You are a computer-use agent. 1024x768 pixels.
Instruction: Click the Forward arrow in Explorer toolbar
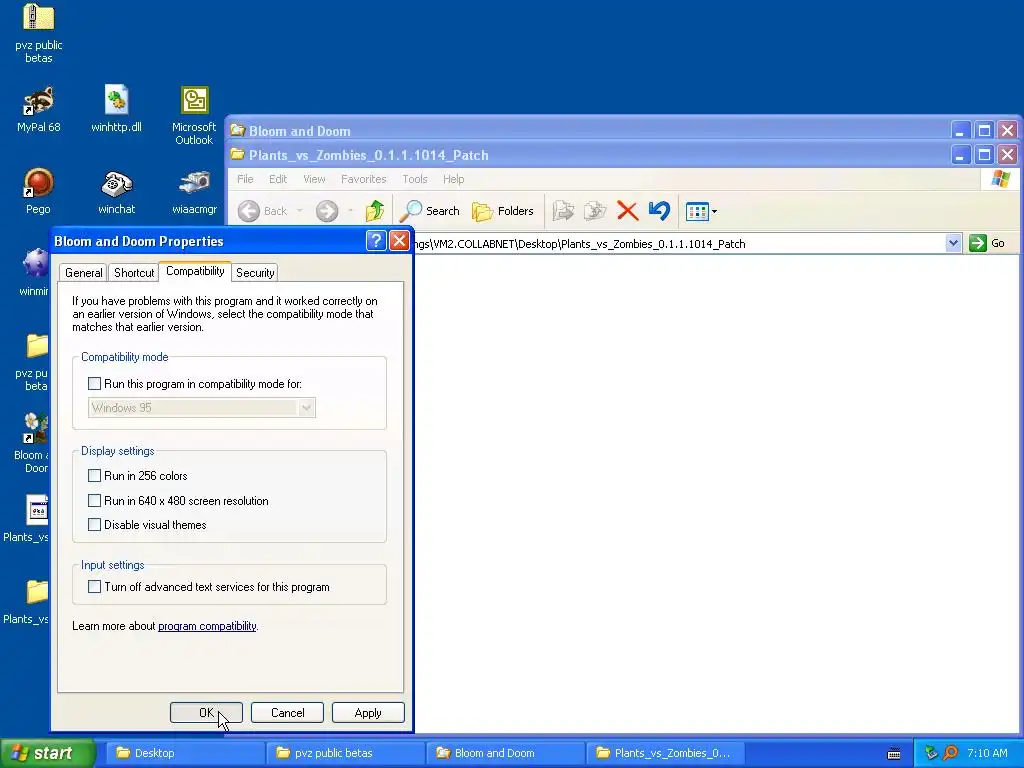click(x=327, y=211)
